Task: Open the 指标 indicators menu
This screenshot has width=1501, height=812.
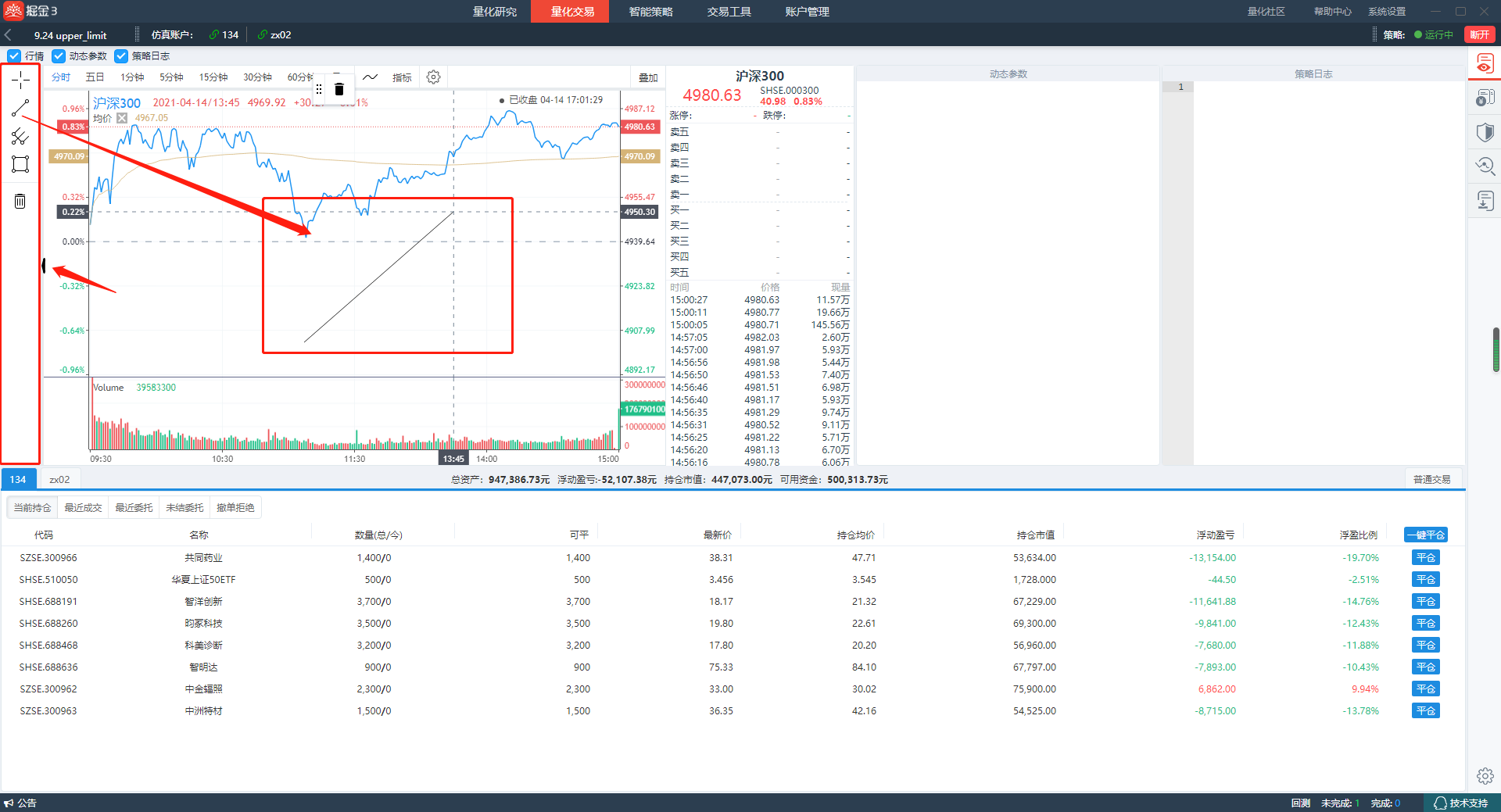Action: [402, 77]
